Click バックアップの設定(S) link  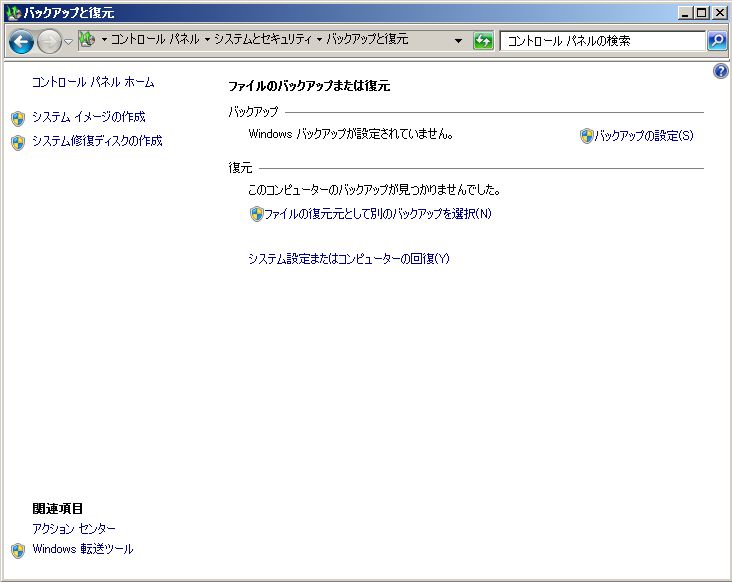(x=644, y=136)
